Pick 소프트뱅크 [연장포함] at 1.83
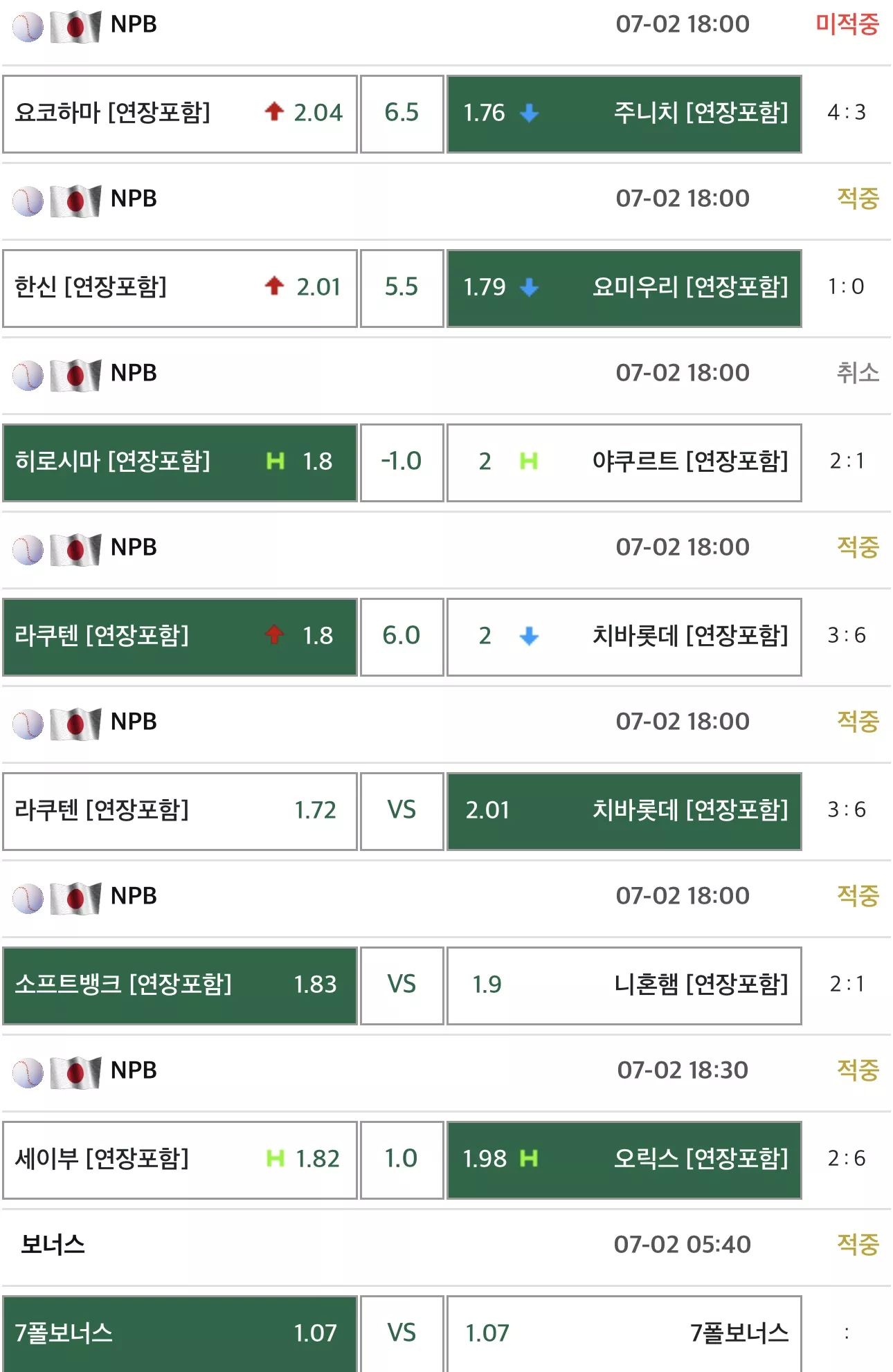Screen dimensions: 893x1372 click(180, 986)
